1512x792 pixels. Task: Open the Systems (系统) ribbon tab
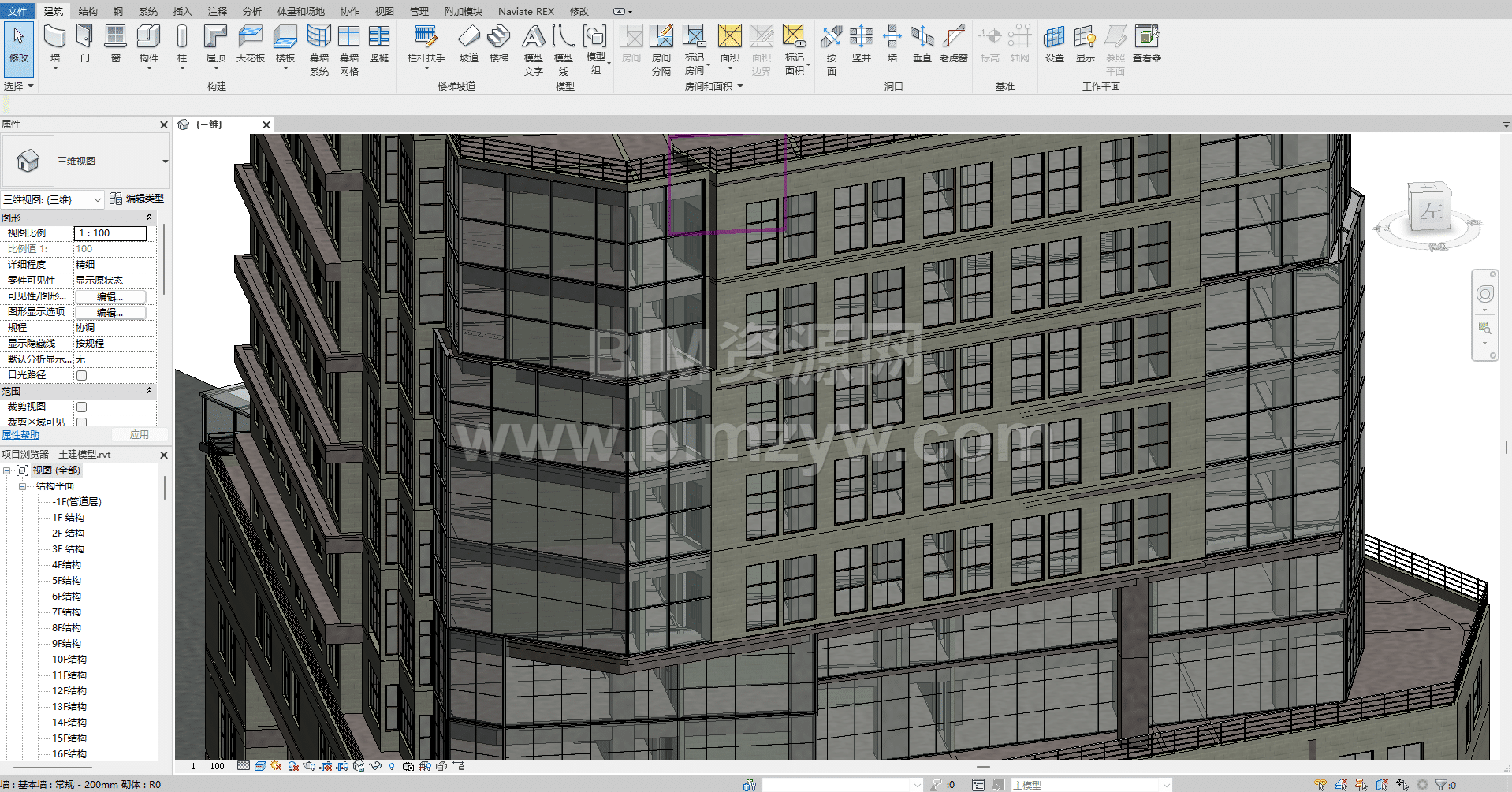click(x=148, y=11)
